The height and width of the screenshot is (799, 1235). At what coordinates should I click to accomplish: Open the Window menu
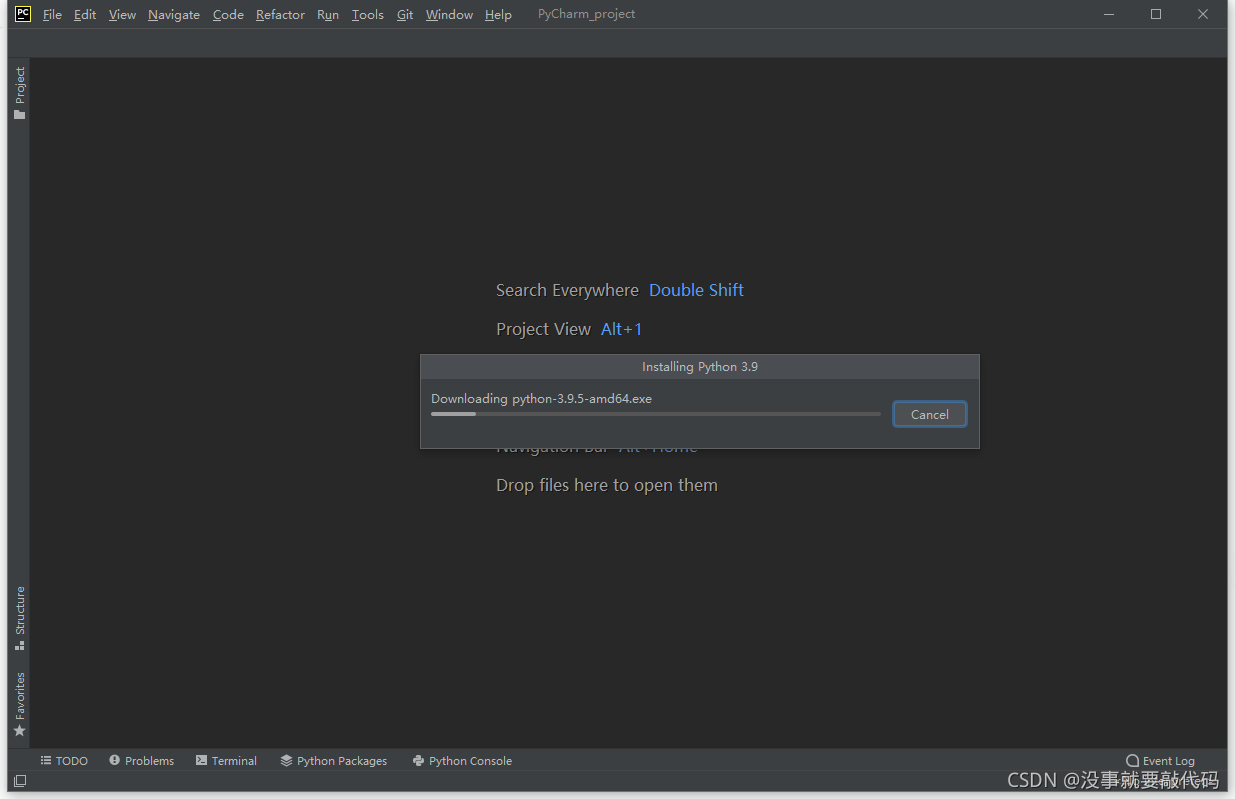(x=448, y=14)
